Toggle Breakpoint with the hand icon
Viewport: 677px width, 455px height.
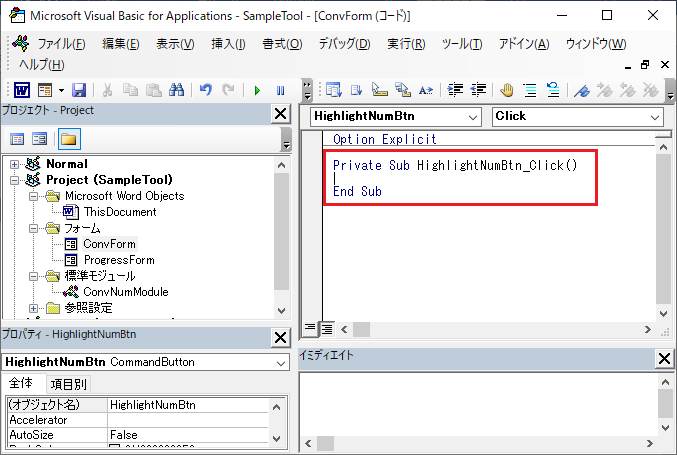coord(507,90)
